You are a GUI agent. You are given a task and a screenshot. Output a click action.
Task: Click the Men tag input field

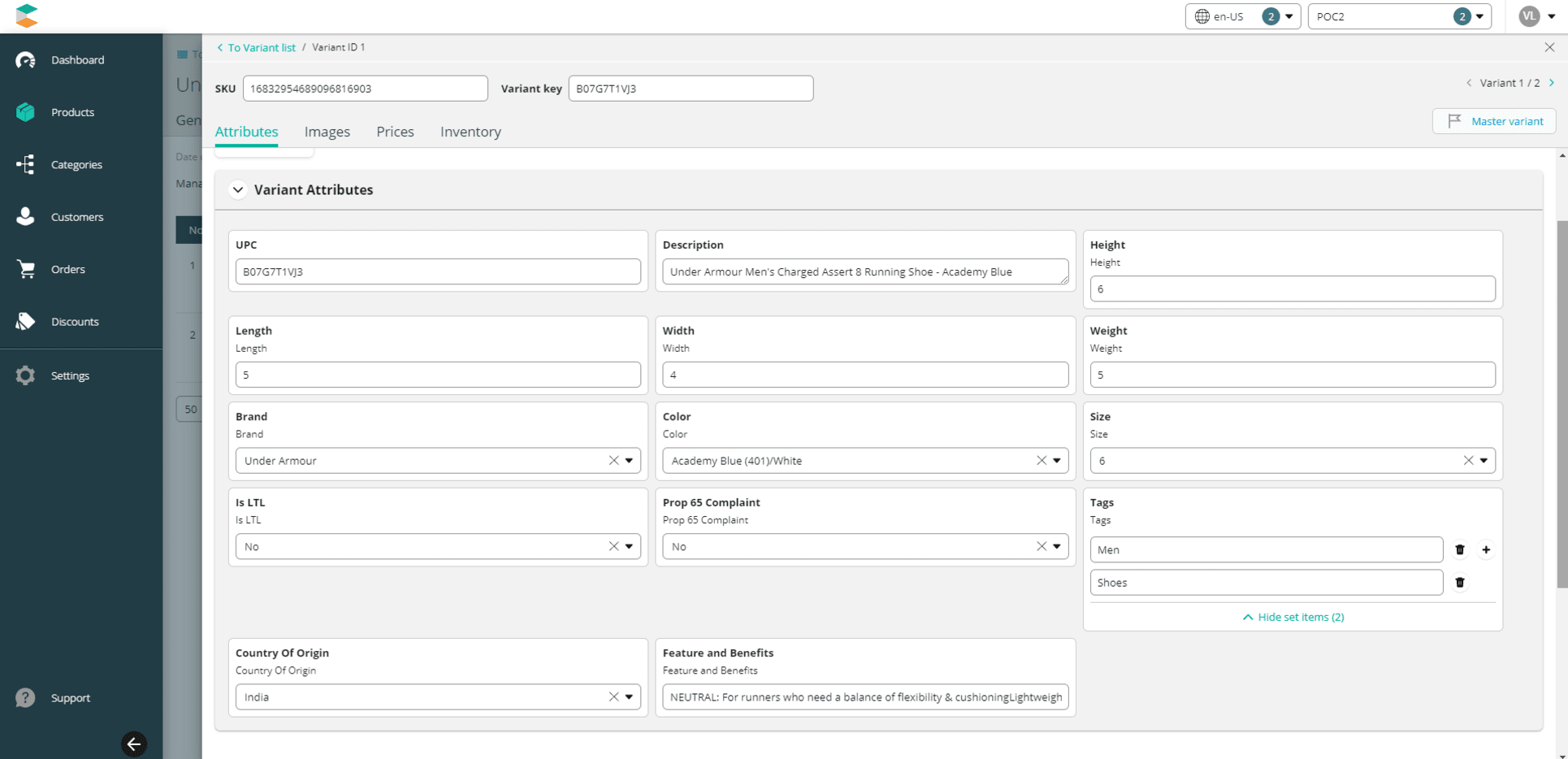[1267, 550]
